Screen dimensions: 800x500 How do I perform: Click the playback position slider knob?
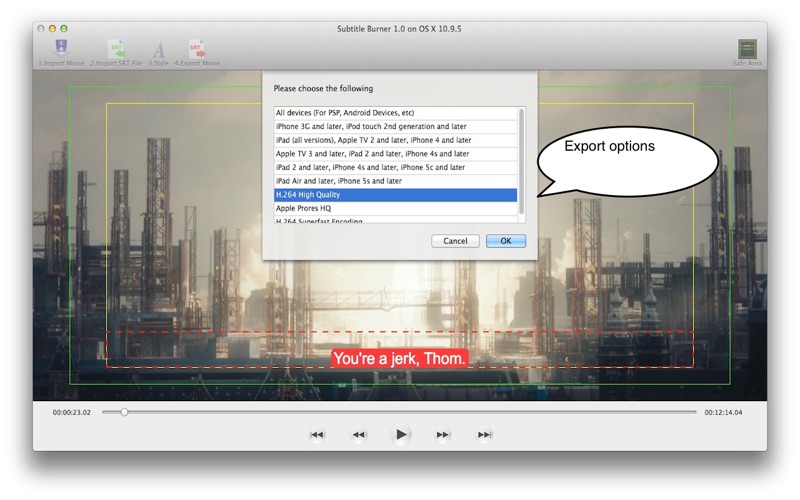coord(124,412)
